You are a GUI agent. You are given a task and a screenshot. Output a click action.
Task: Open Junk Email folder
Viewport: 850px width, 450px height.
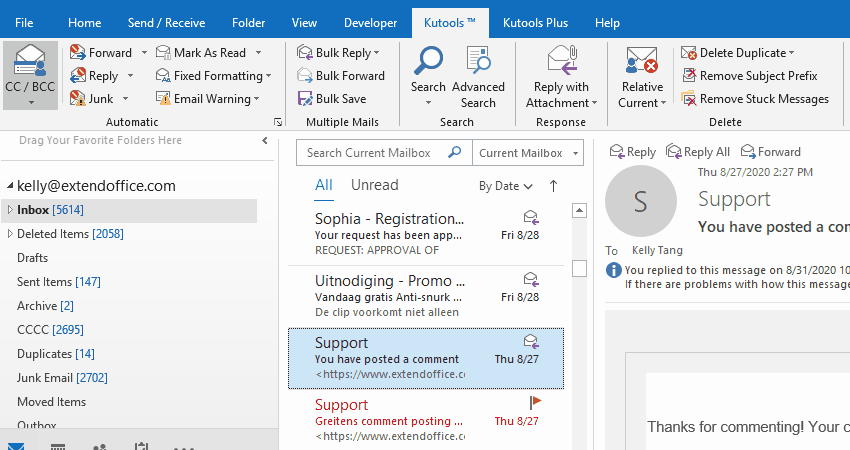(x=62, y=377)
